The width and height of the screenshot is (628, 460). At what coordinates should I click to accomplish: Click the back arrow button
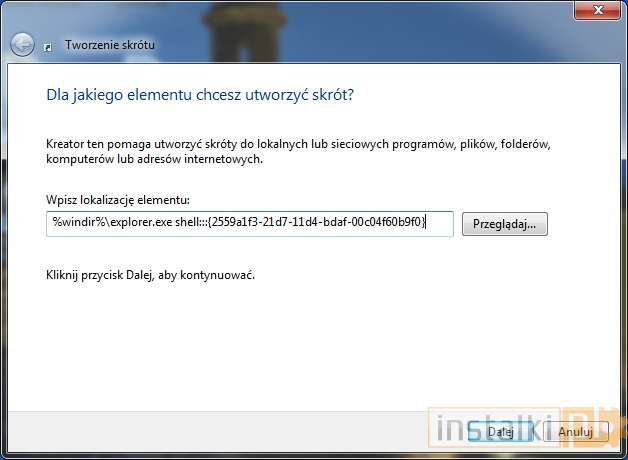click(22, 44)
